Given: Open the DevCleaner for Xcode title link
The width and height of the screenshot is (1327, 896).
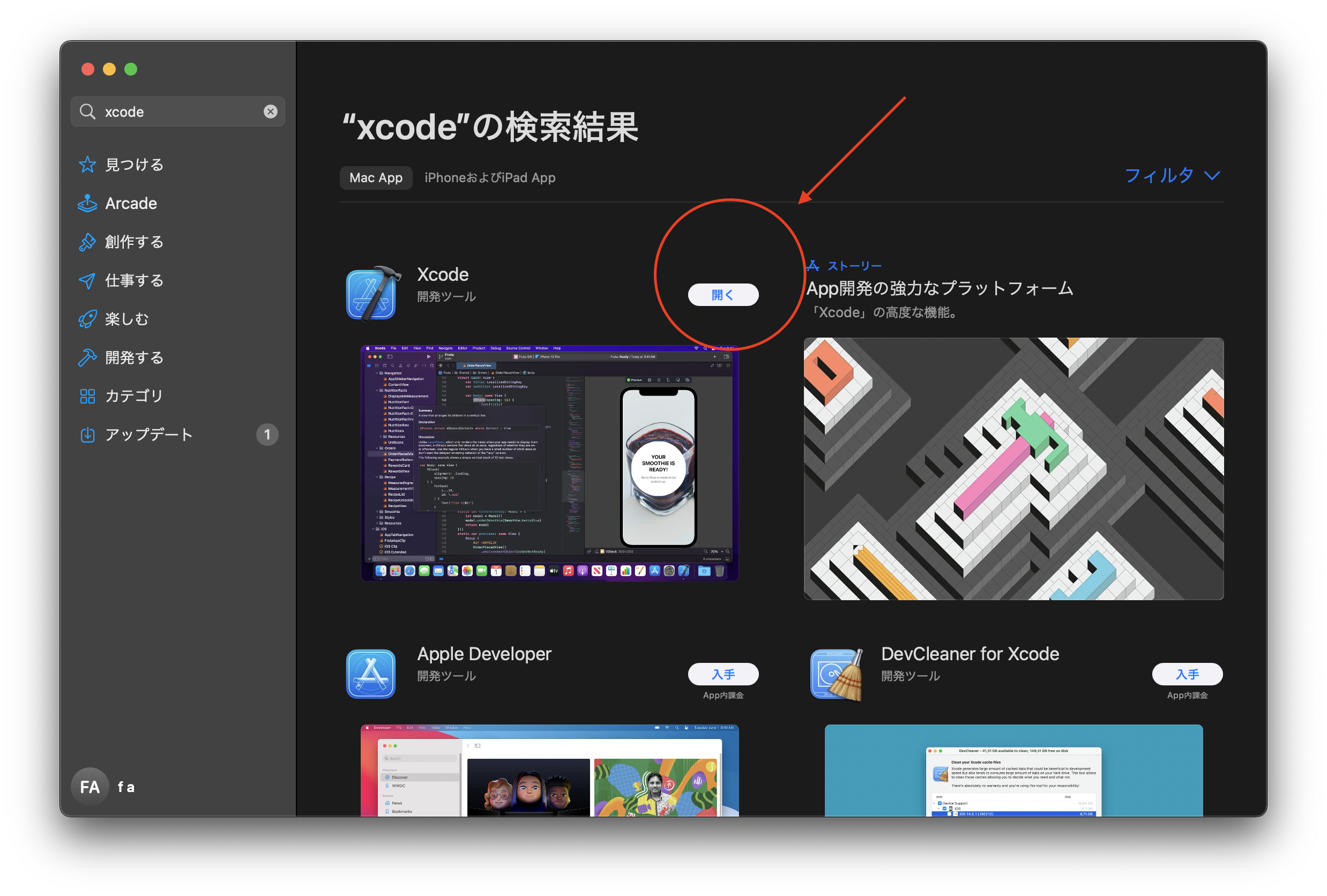Looking at the screenshot, I should (x=970, y=653).
